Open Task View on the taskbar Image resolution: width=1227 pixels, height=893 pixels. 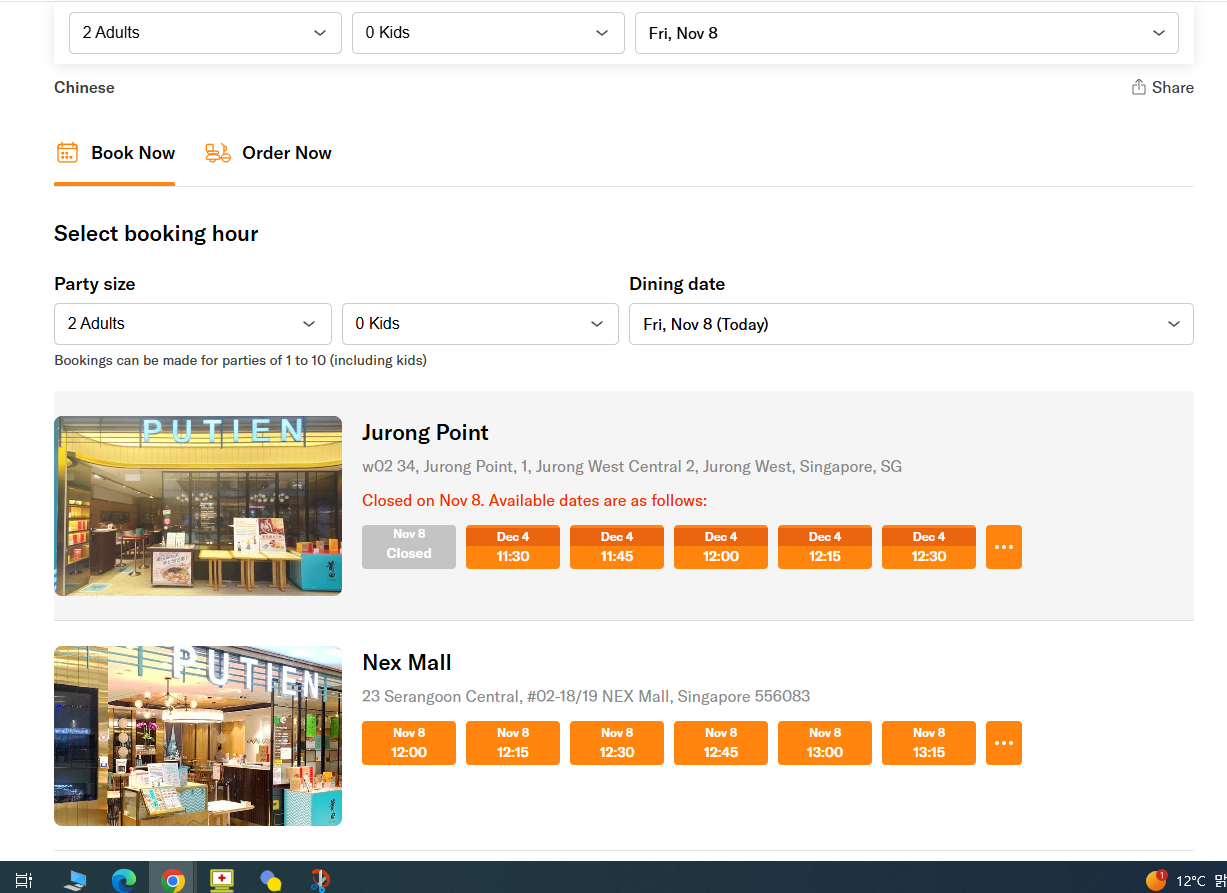tap(24, 881)
